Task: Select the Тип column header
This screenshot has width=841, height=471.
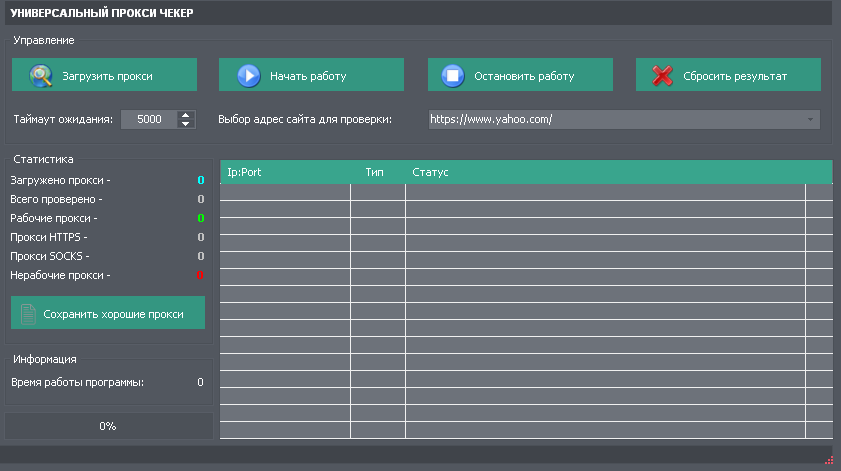Action: tap(376, 172)
